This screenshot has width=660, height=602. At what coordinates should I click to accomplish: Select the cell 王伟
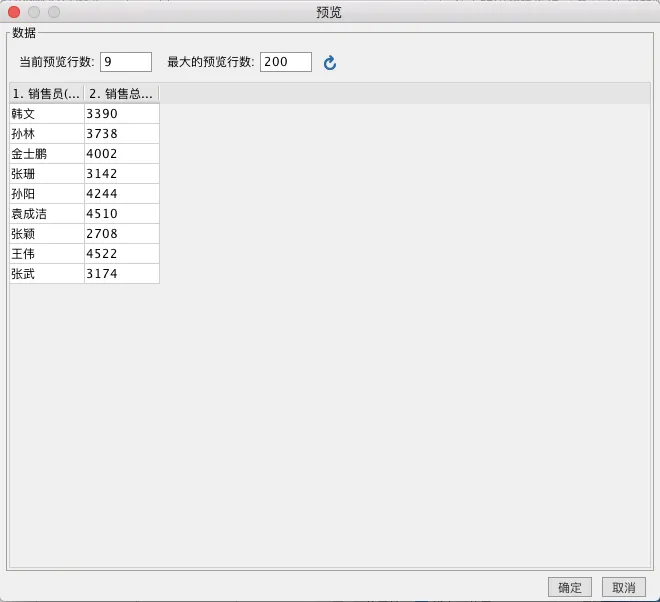47,253
